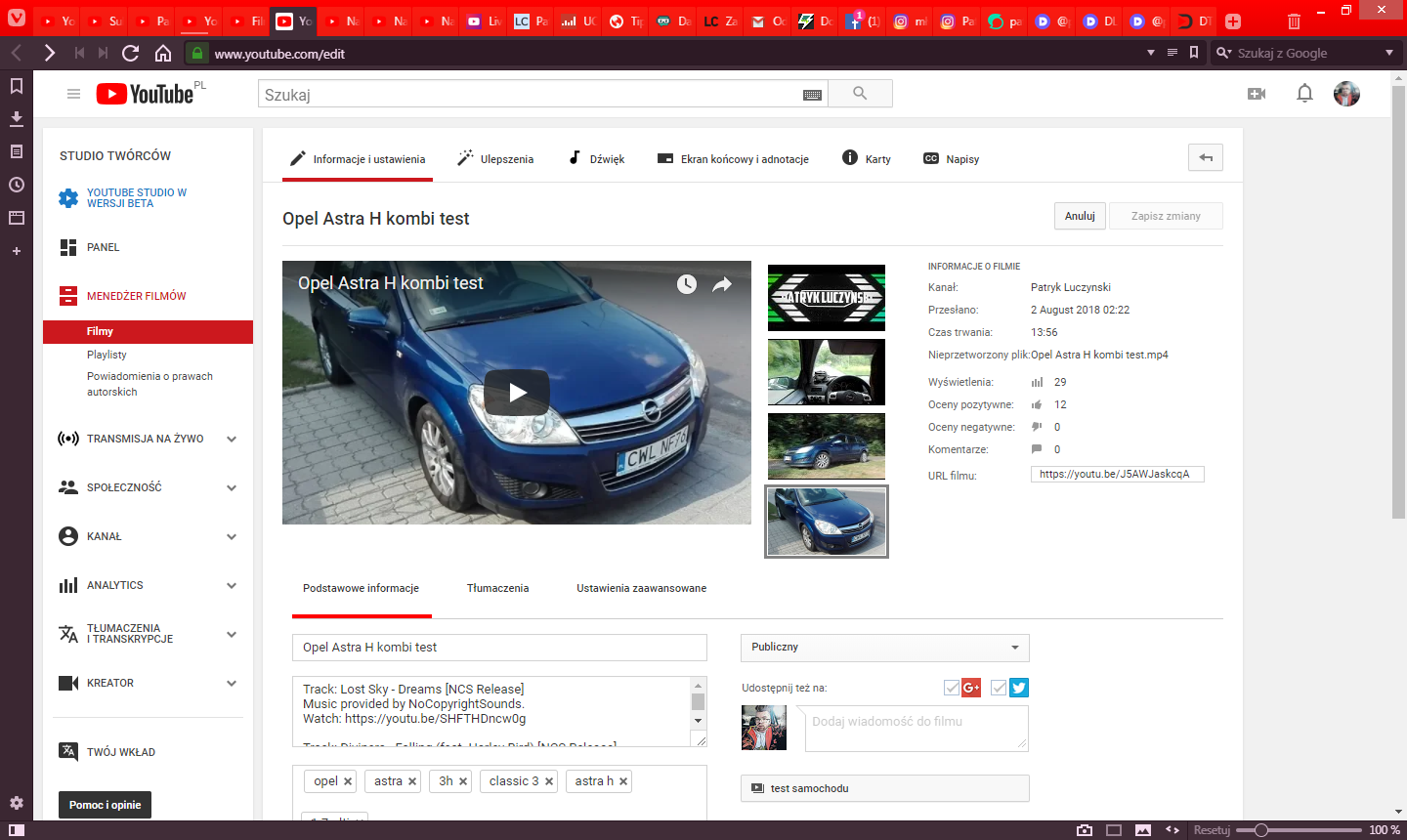
Task: Capture page with status bar camera icon
Action: pos(1085,830)
